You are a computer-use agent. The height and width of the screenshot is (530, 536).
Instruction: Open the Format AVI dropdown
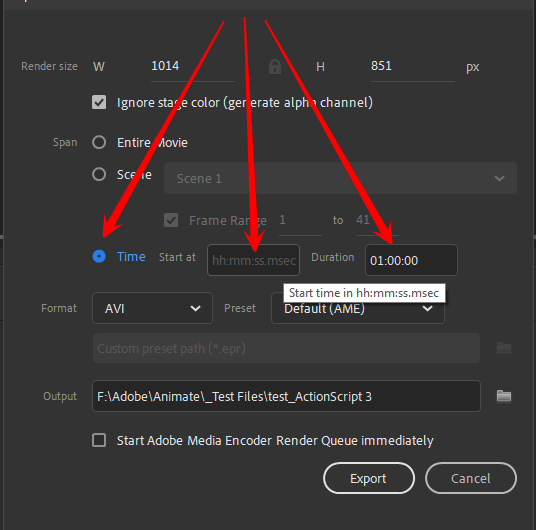(152, 308)
